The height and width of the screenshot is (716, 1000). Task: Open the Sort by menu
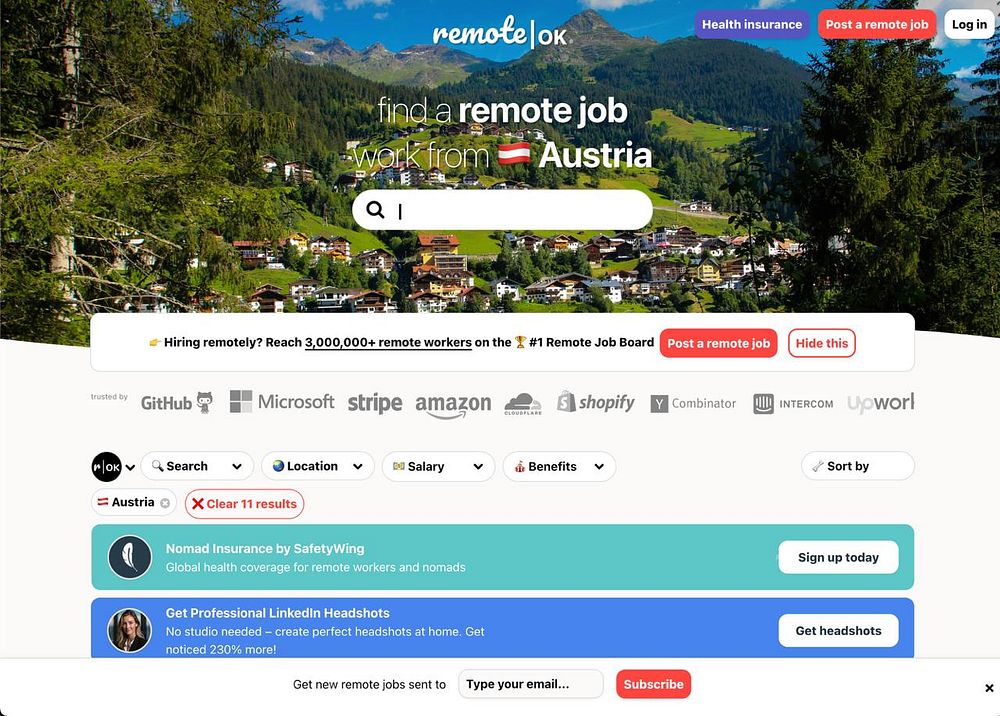(858, 466)
